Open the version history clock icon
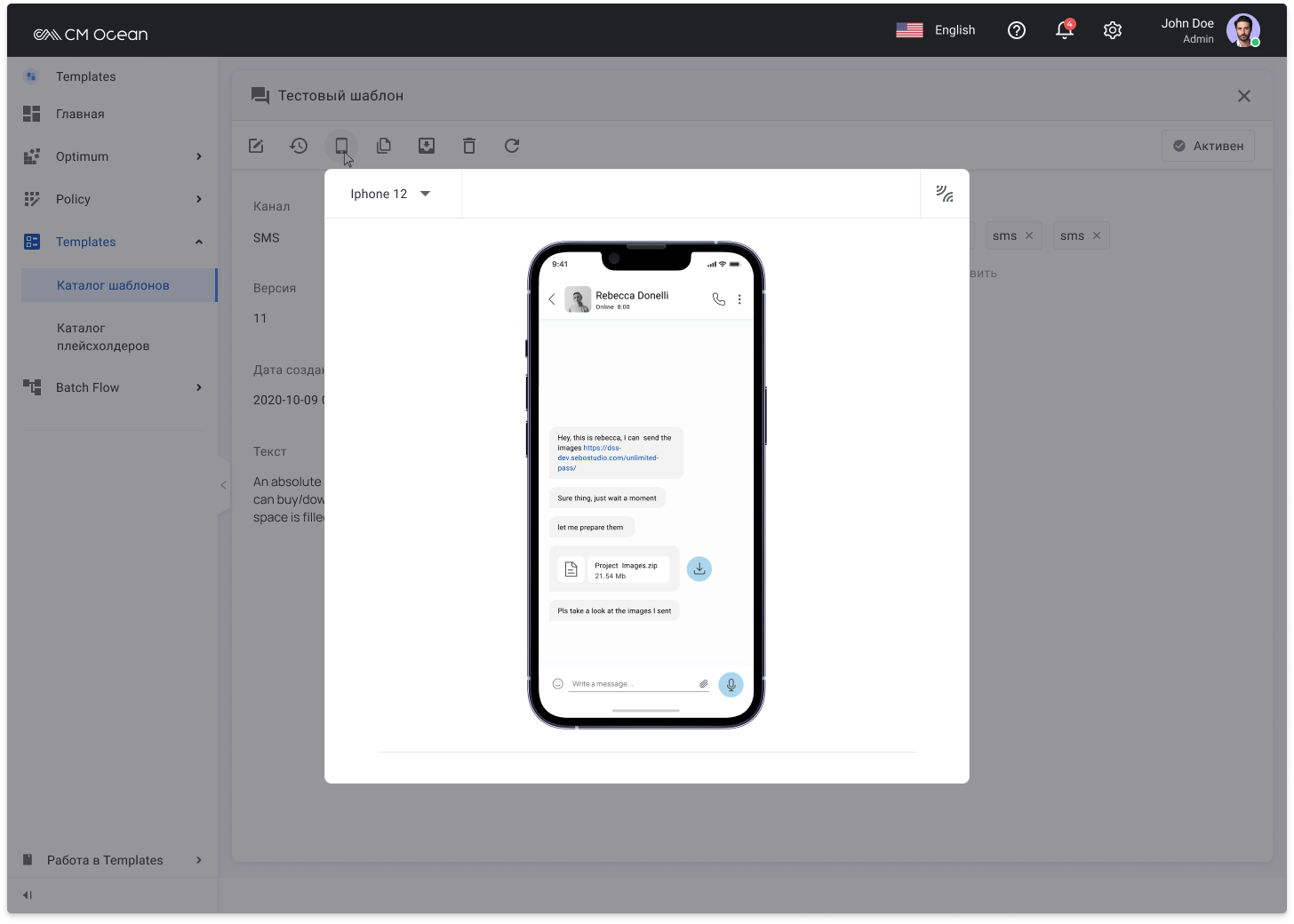Screen dimensions: 1294x924 click(x=299, y=146)
